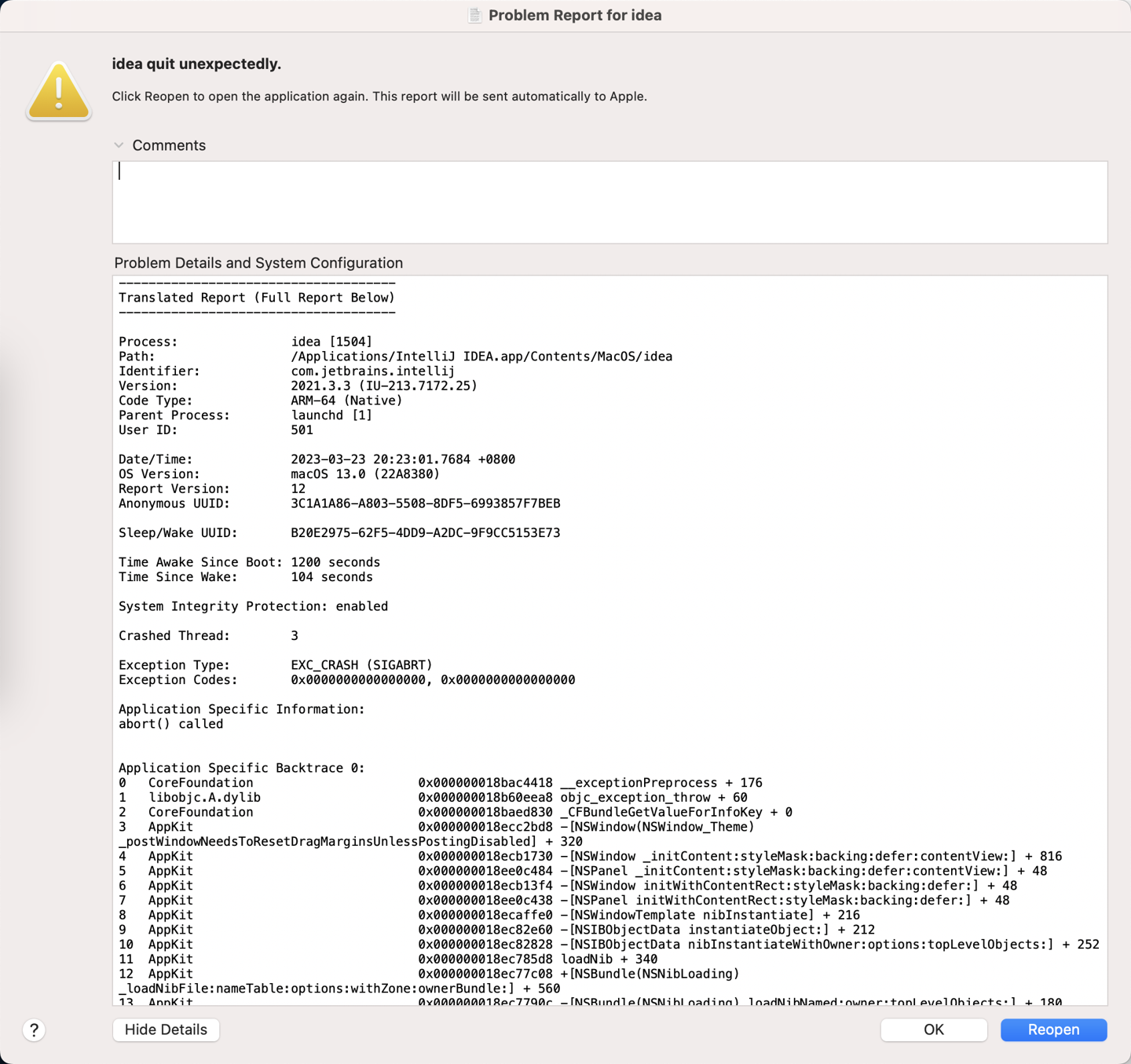The height and width of the screenshot is (1064, 1131).
Task: Click 'abort() called' line
Action: click(x=170, y=724)
